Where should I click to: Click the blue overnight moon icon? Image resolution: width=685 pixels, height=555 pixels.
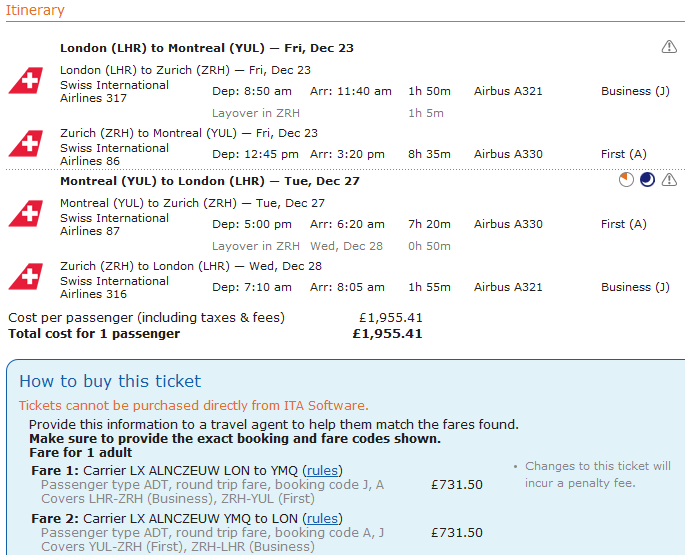coord(647,180)
